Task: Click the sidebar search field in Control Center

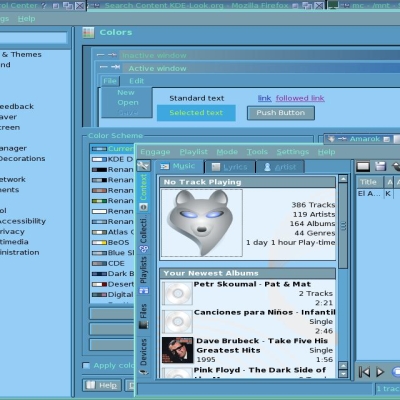Action: 33,37
